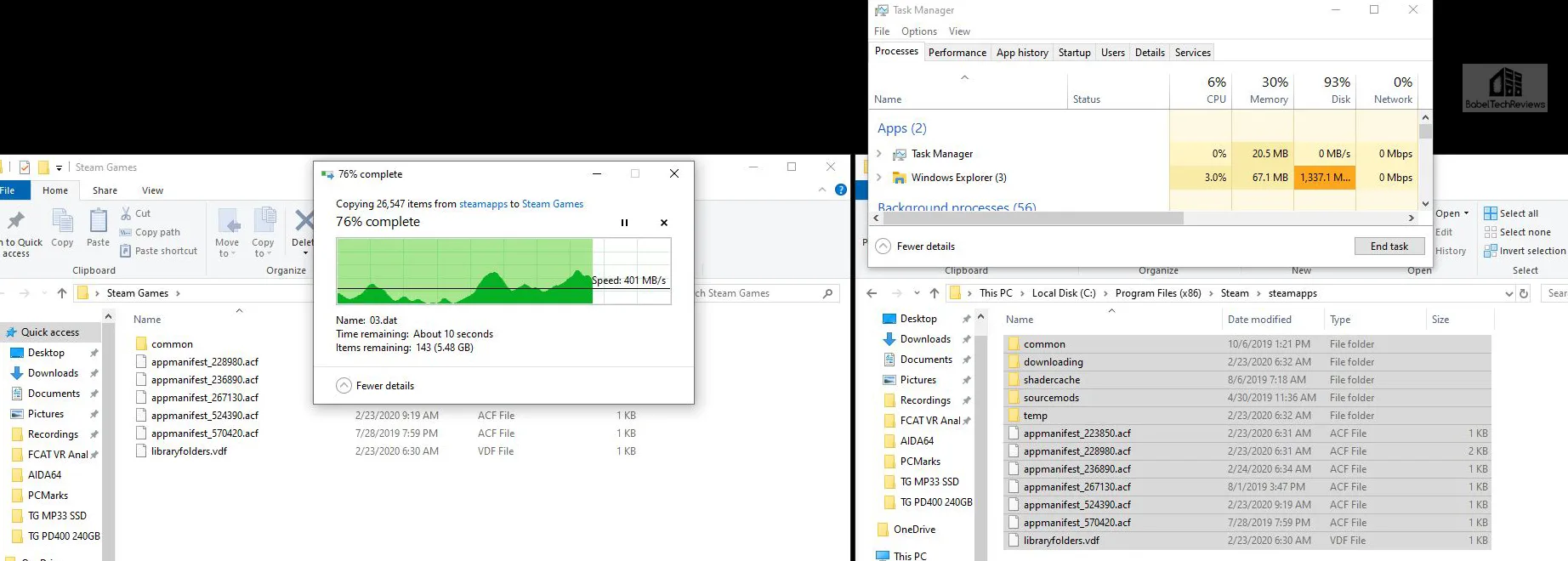Open address bar history dropdown in steamapps
This screenshot has height=561, width=1568.
(x=1508, y=293)
